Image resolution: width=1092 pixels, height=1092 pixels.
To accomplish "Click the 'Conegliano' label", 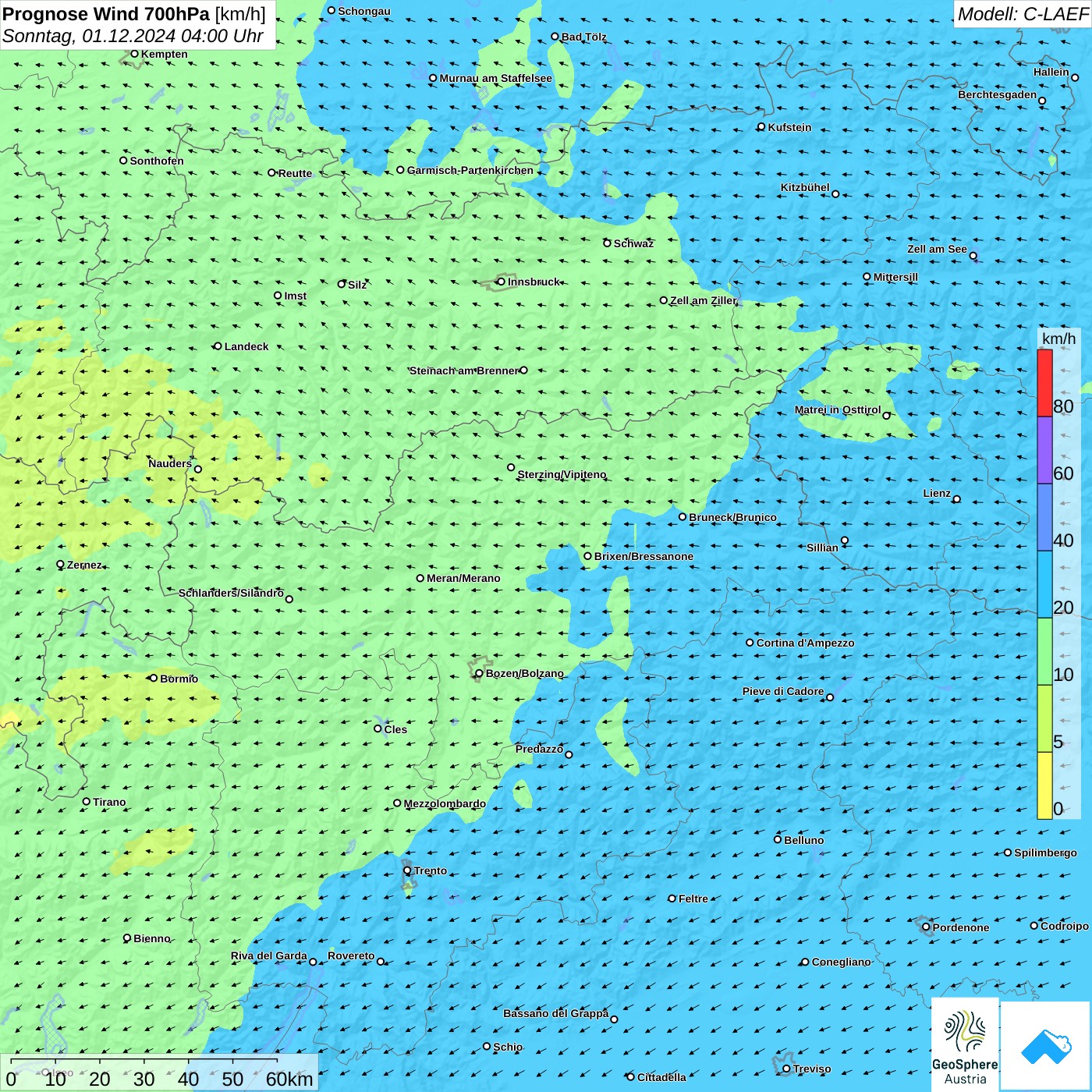I will pos(841,962).
